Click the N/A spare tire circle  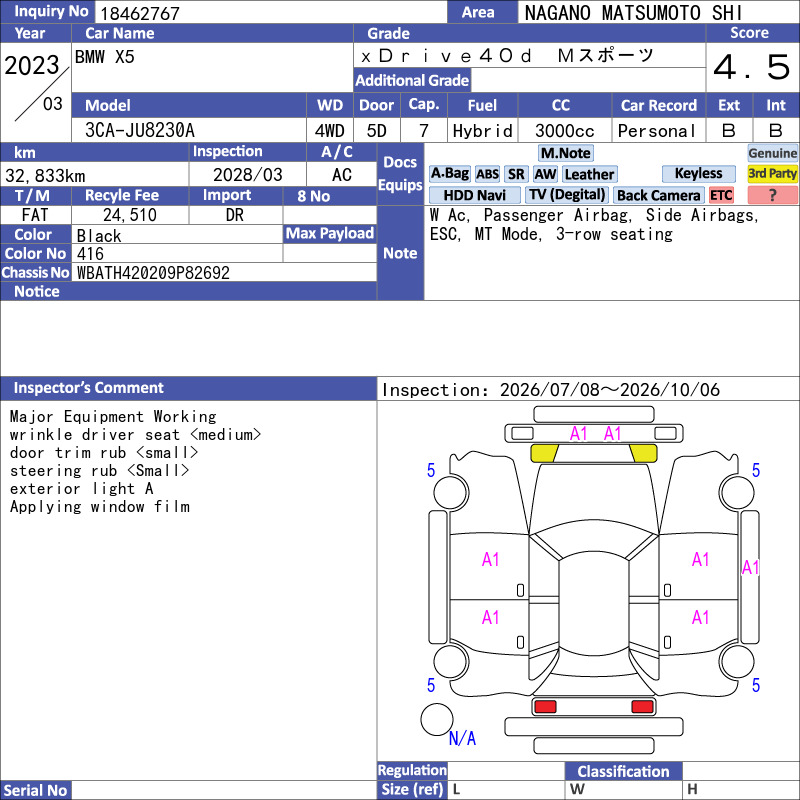(x=437, y=719)
